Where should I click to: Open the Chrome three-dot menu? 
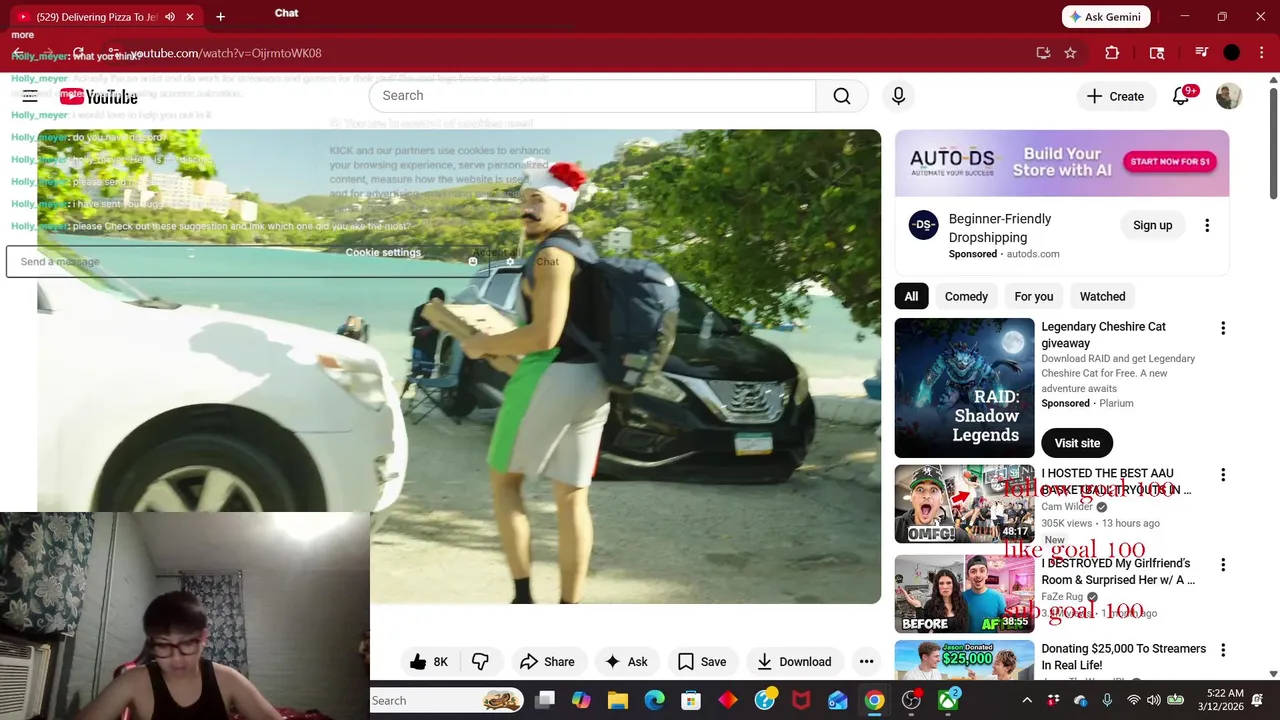coord(1261,53)
